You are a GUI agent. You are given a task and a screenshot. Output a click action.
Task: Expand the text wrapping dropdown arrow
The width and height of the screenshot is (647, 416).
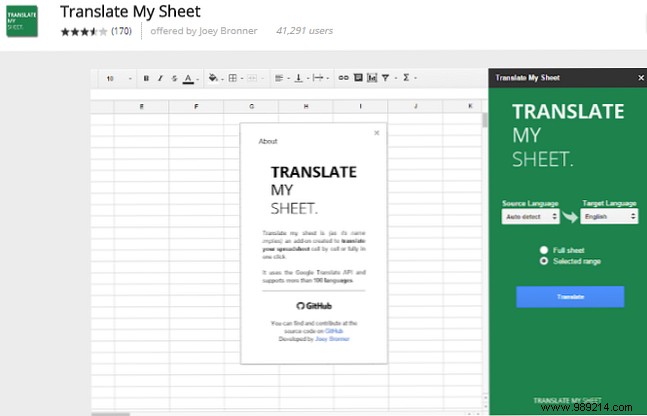[328, 78]
